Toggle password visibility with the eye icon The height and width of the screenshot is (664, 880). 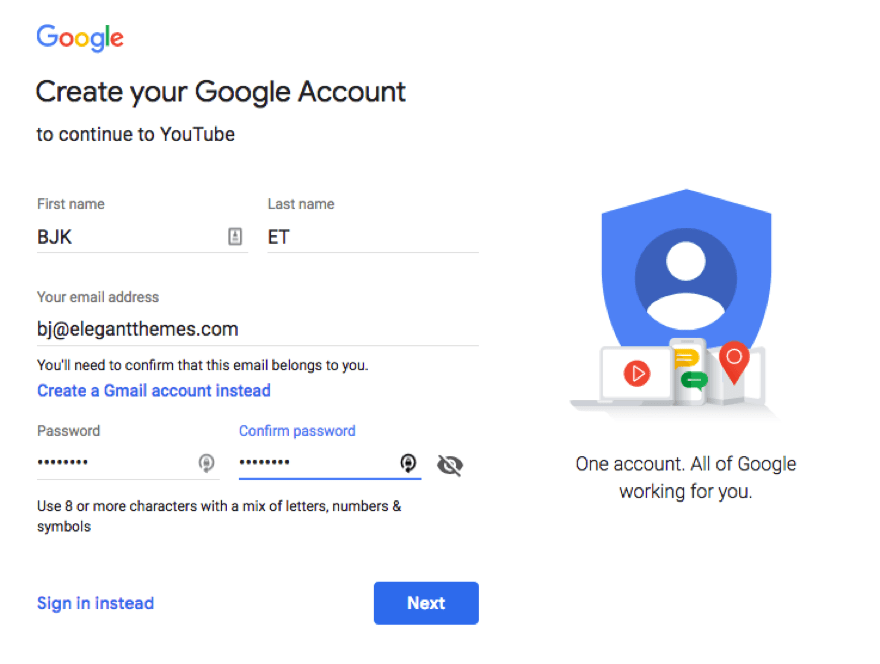450,464
